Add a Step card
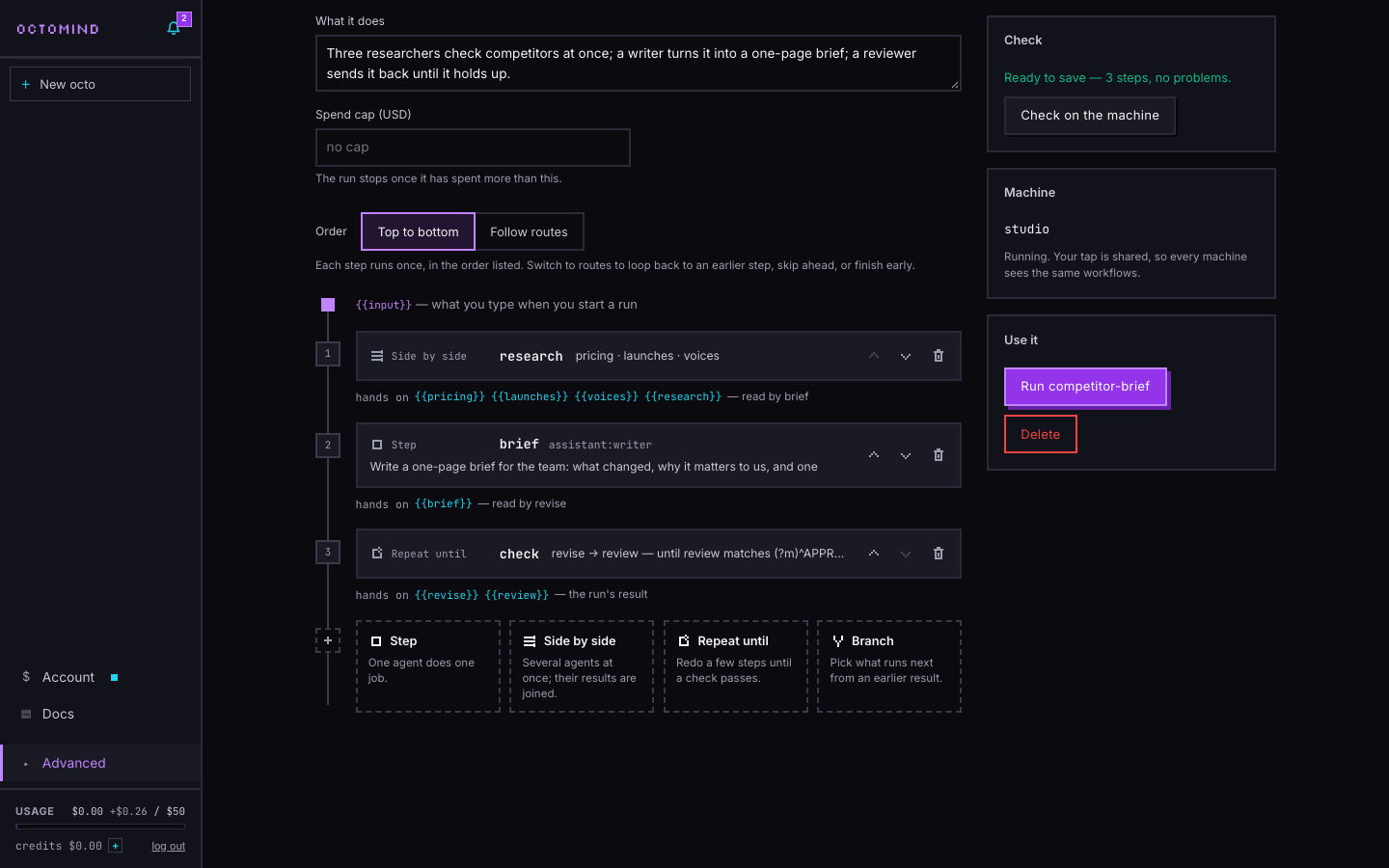Viewport: 1389px width, 868px height. coord(428,666)
